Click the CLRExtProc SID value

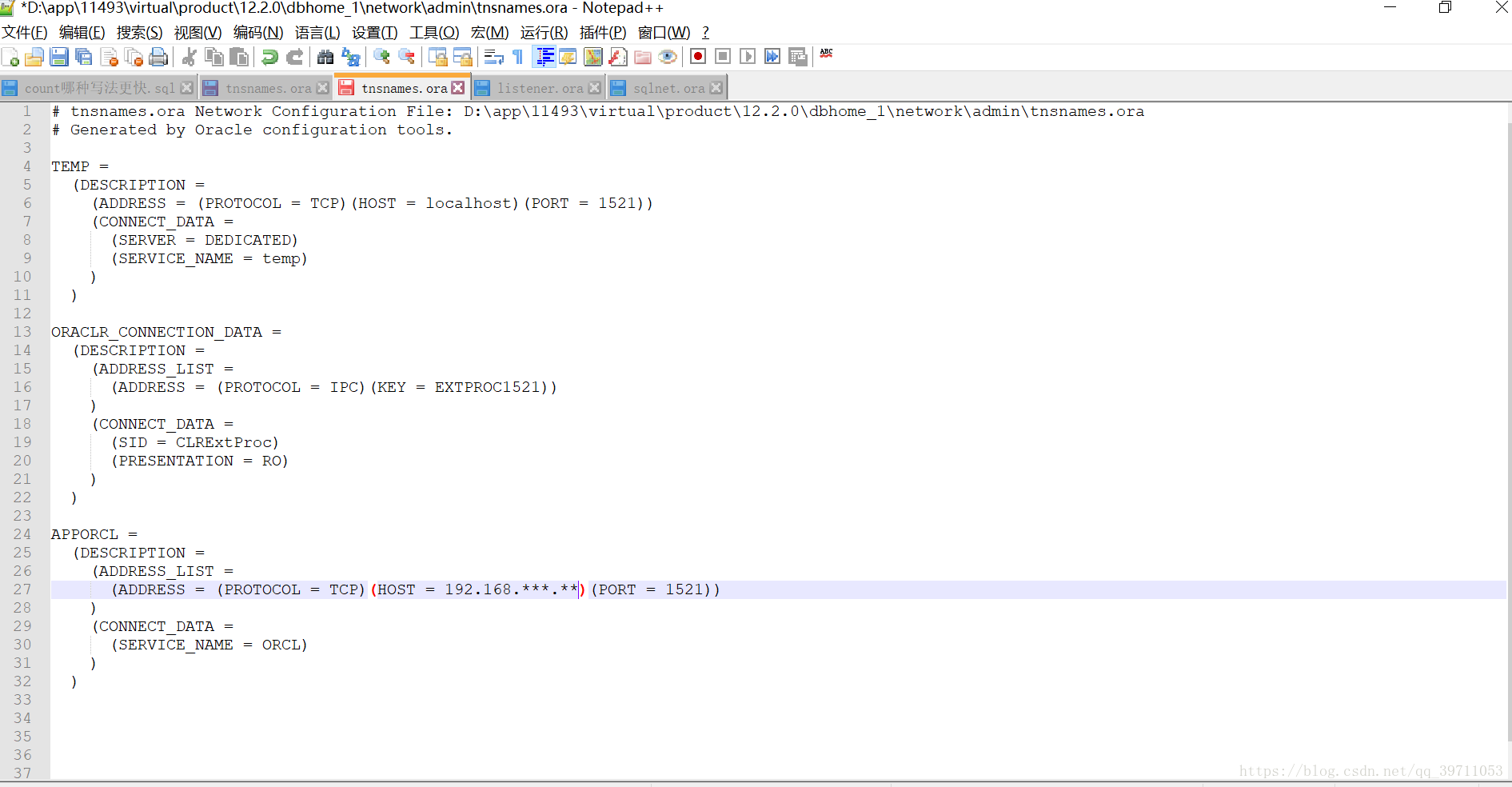[224, 442]
